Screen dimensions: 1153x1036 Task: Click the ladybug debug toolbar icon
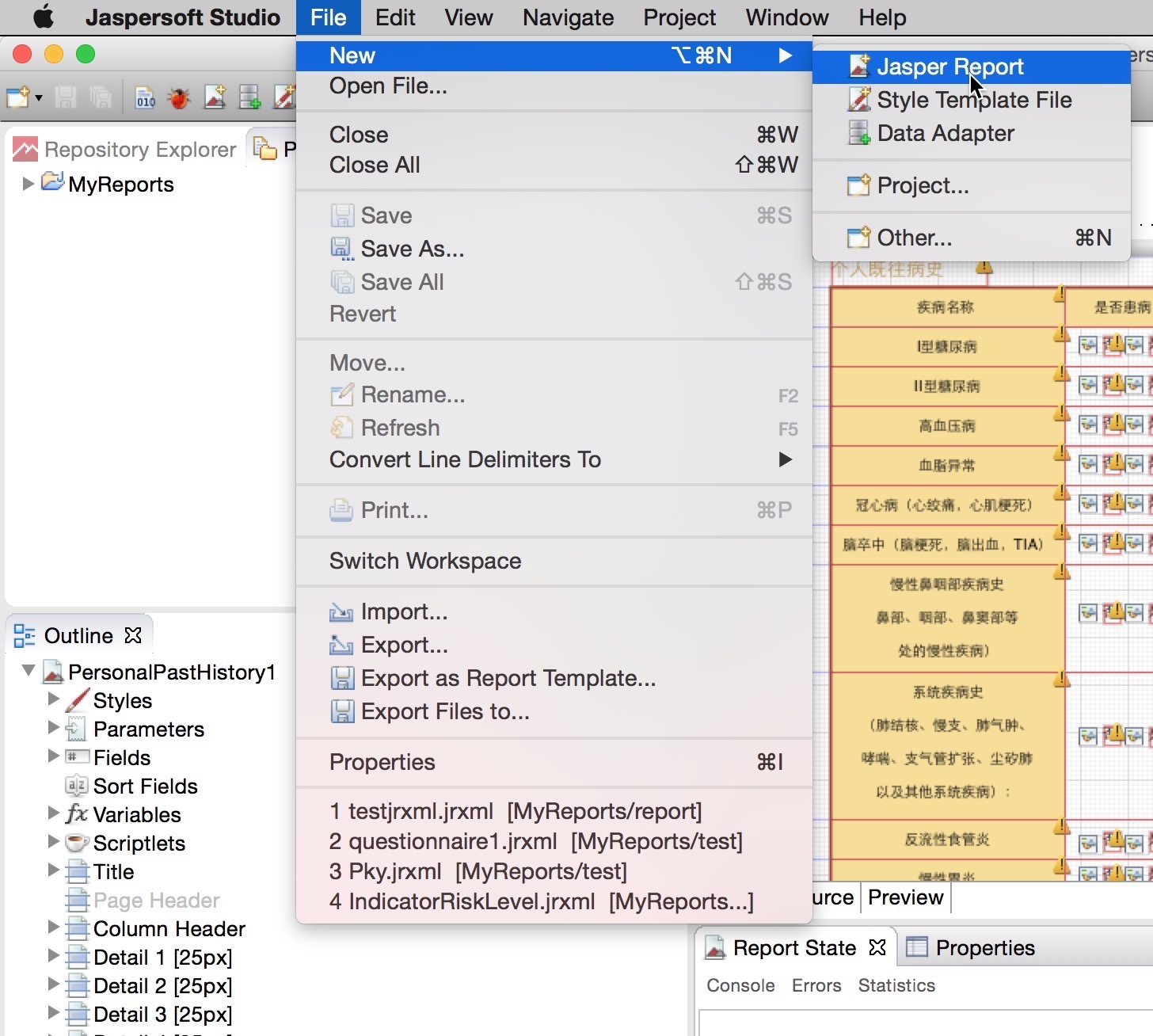pyautogui.click(x=179, y=97)
